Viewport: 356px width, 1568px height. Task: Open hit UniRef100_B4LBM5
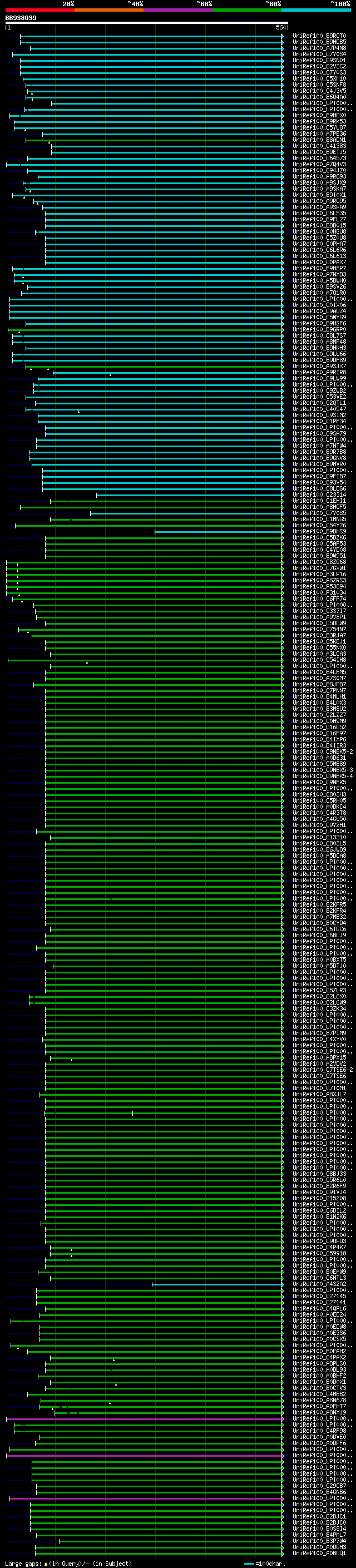point(319,672)
